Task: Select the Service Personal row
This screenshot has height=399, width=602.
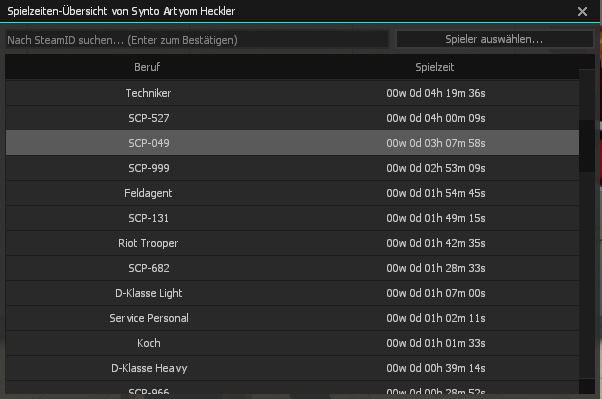Action: point(292,318)
